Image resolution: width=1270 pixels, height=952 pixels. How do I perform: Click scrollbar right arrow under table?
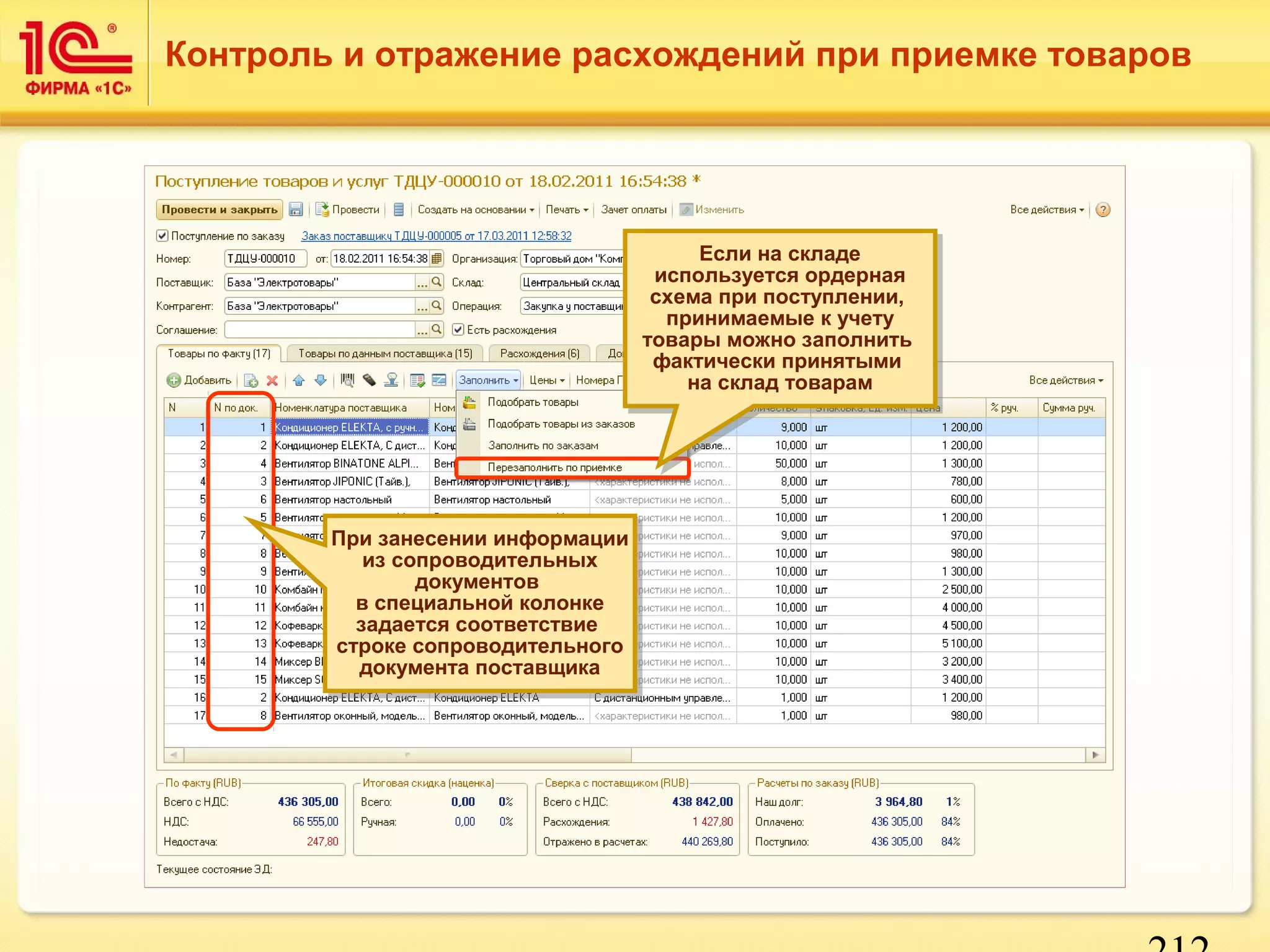1095,755
